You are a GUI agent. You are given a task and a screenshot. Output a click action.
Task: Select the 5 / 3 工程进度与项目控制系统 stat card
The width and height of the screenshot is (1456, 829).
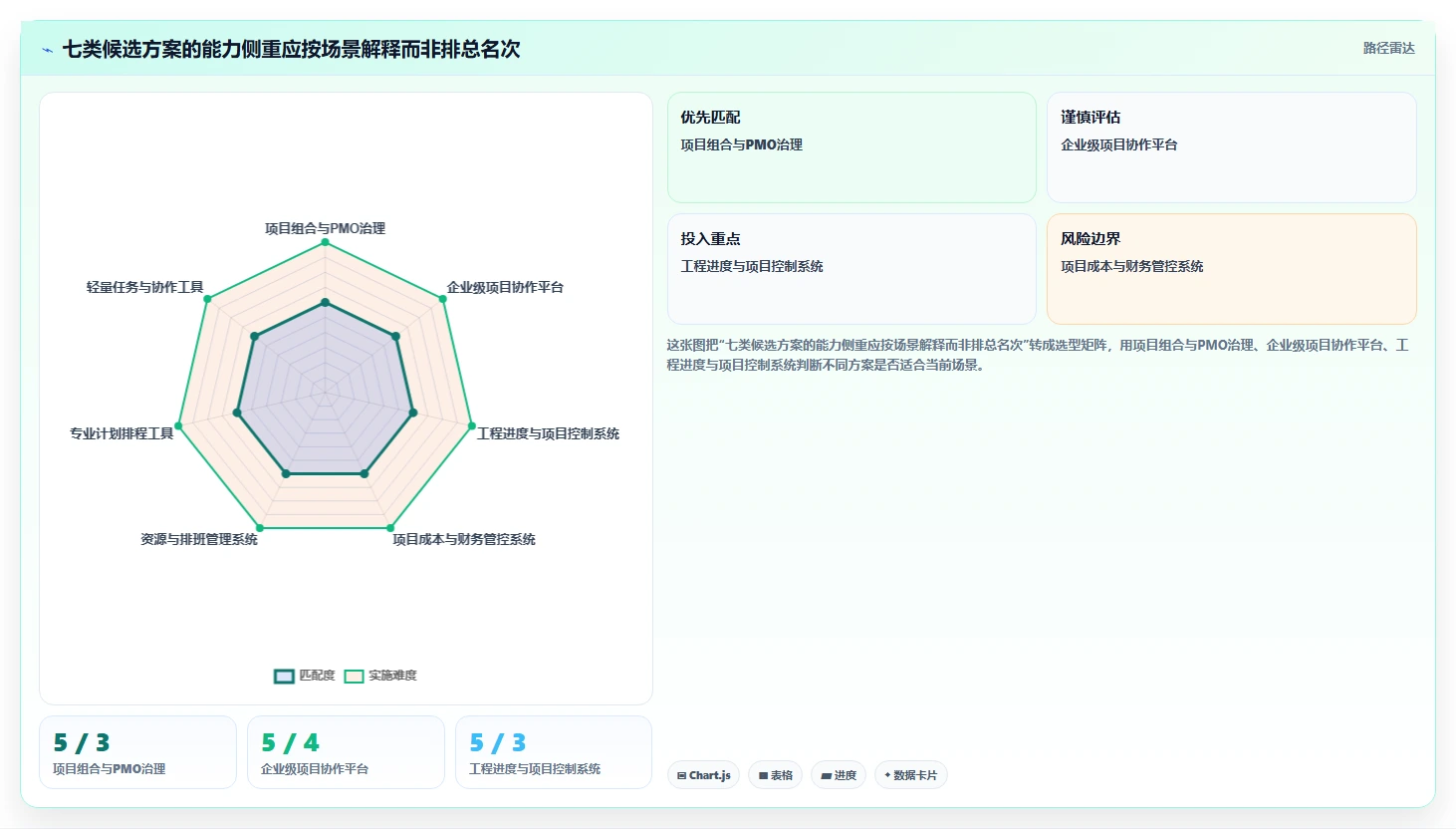pyautogui.click(x=554, y=752)
